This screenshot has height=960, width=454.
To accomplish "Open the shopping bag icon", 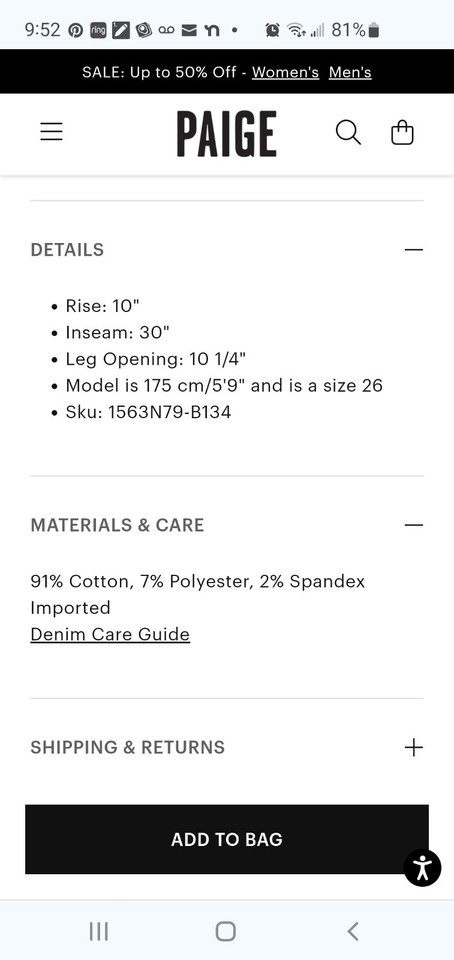I will coord(402,132).
